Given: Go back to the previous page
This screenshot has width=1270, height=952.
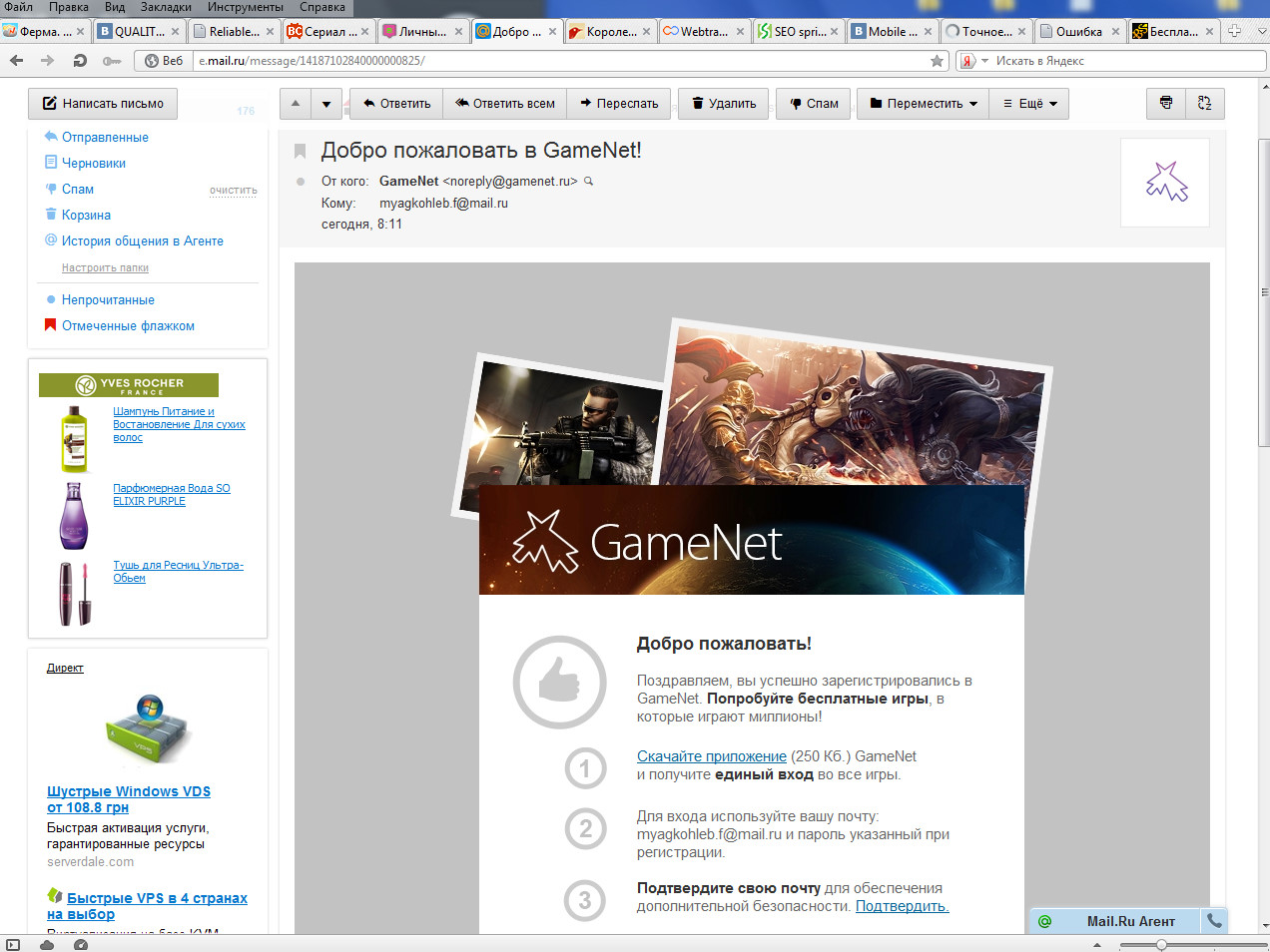Looking at the screenshot, I should (17, 61).
